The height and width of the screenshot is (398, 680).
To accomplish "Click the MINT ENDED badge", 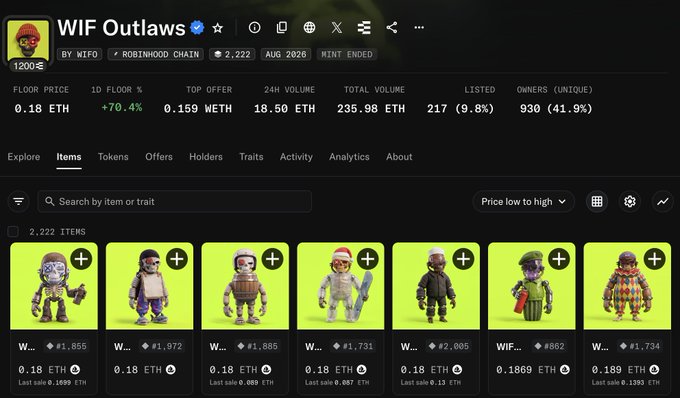I will point(347,54).
